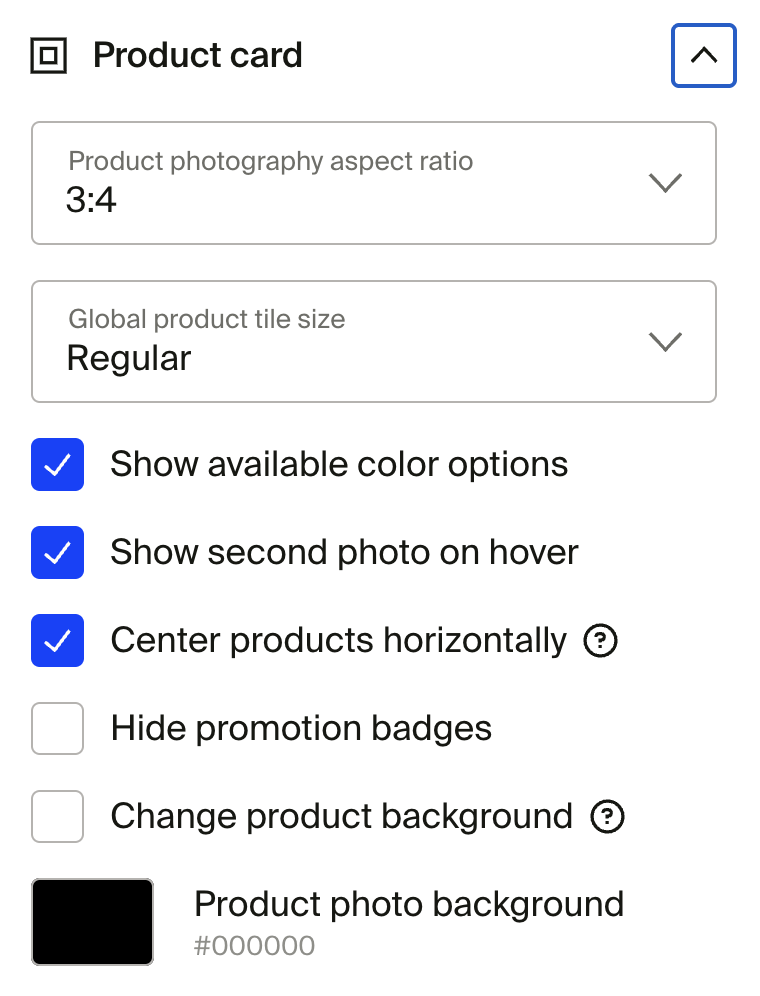Click the #000000 hex color value
The image size is (760, 996).
(254, 946)
